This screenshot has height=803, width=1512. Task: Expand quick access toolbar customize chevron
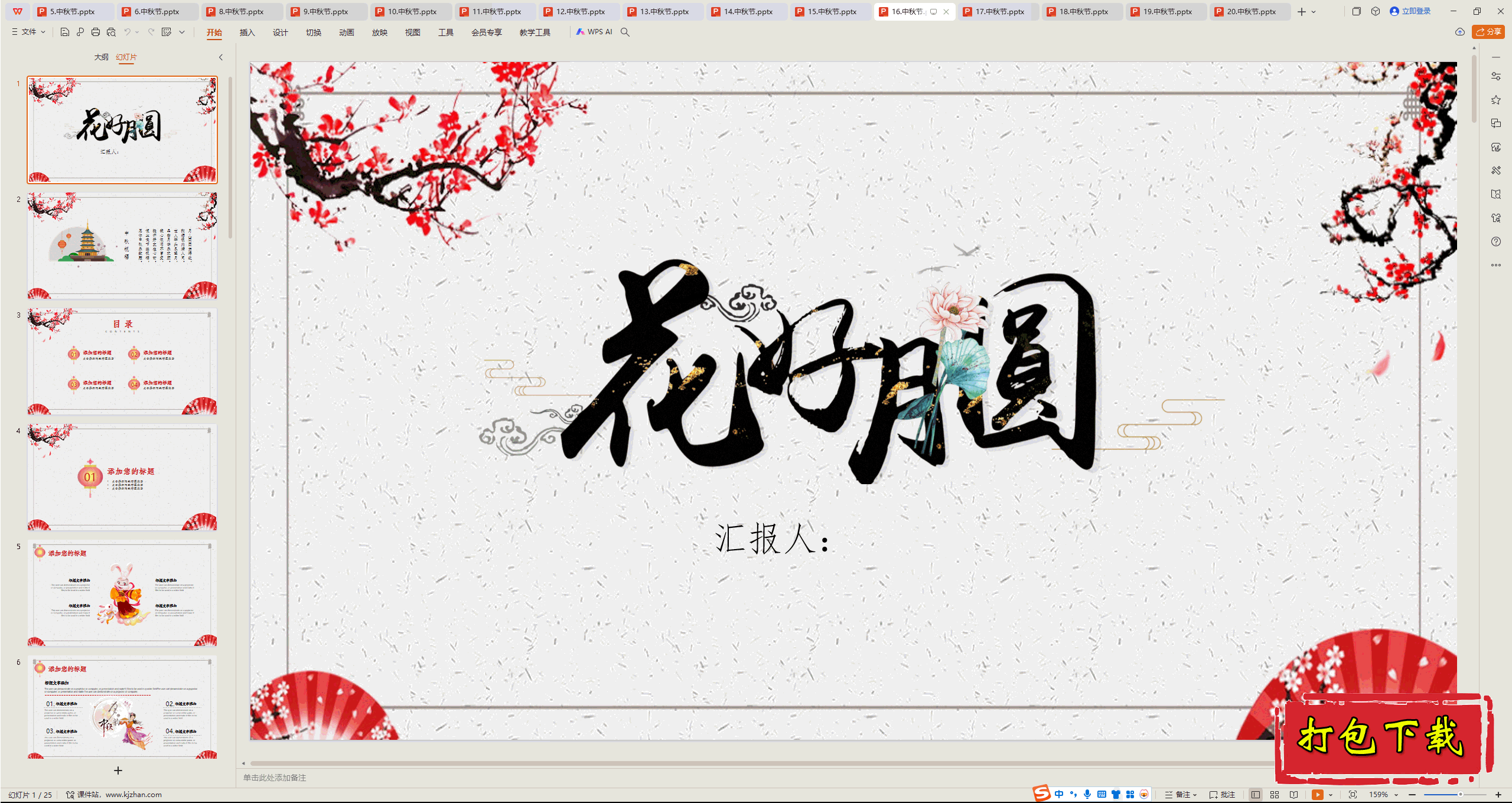click(x=182, y=32)
